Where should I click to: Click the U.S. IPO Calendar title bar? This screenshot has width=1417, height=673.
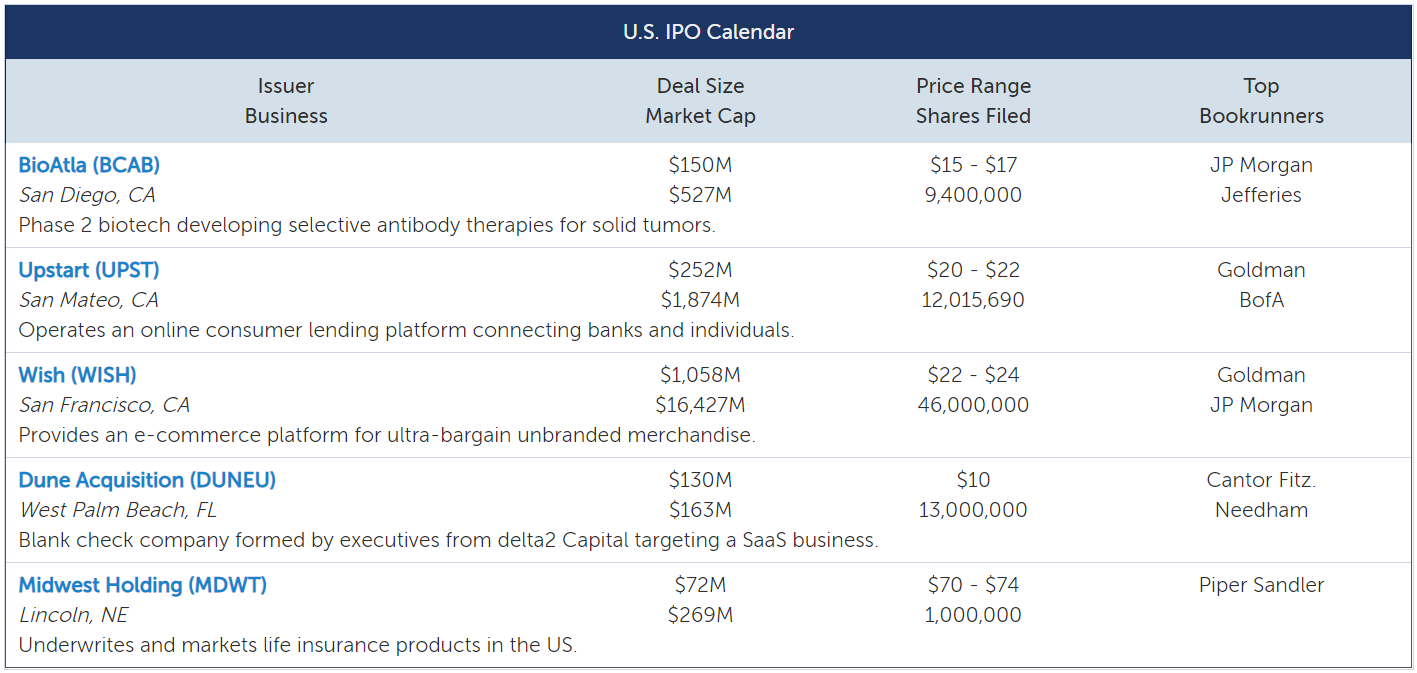point(708,32)
